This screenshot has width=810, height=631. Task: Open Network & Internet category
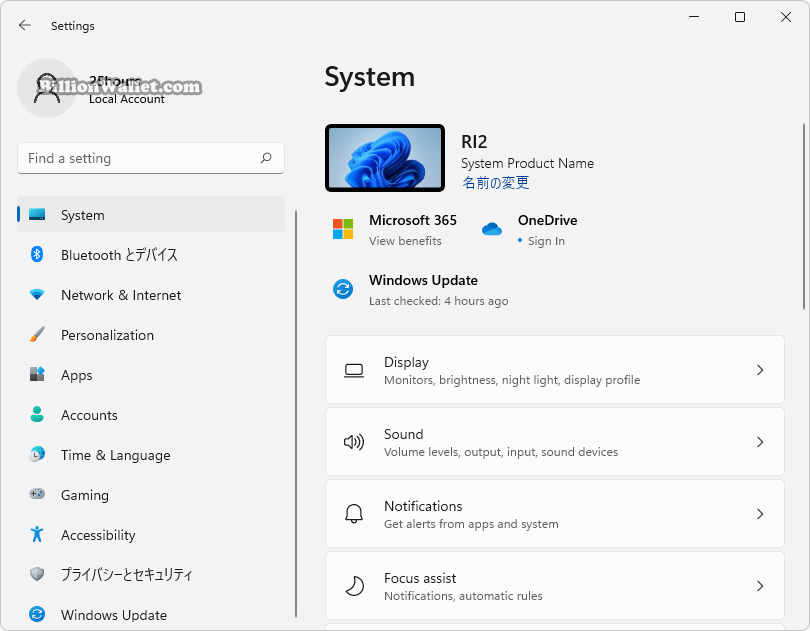coord(151,295)
